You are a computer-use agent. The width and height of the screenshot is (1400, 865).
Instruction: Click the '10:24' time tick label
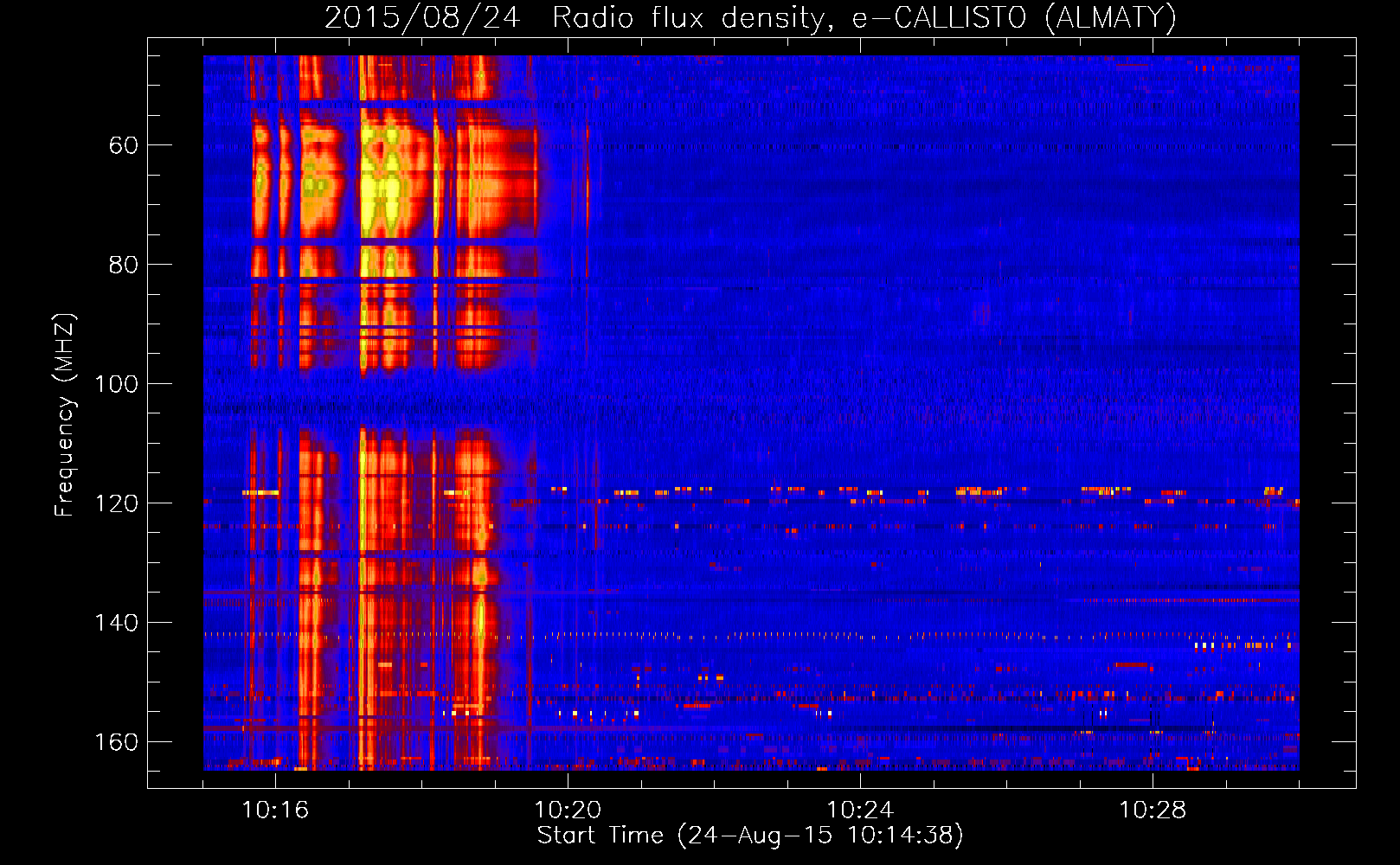pos(860,811)
